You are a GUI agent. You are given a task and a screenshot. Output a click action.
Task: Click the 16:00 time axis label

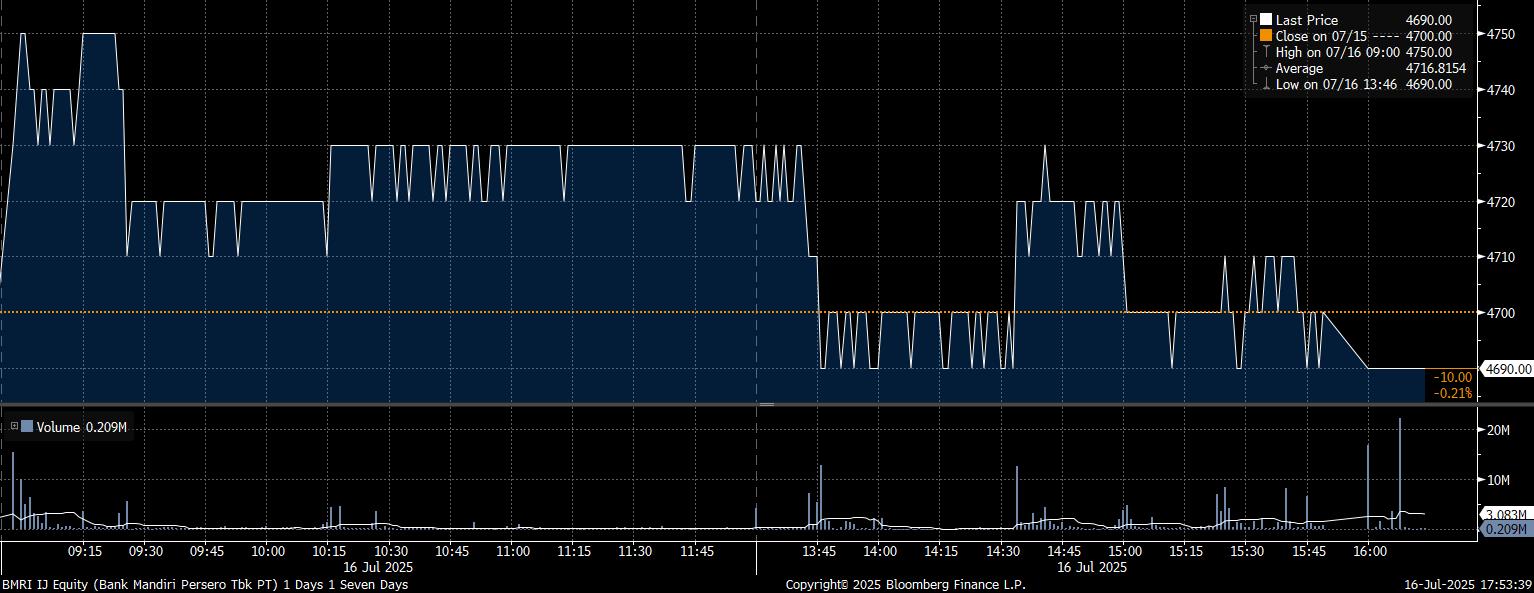(1369, 551)
